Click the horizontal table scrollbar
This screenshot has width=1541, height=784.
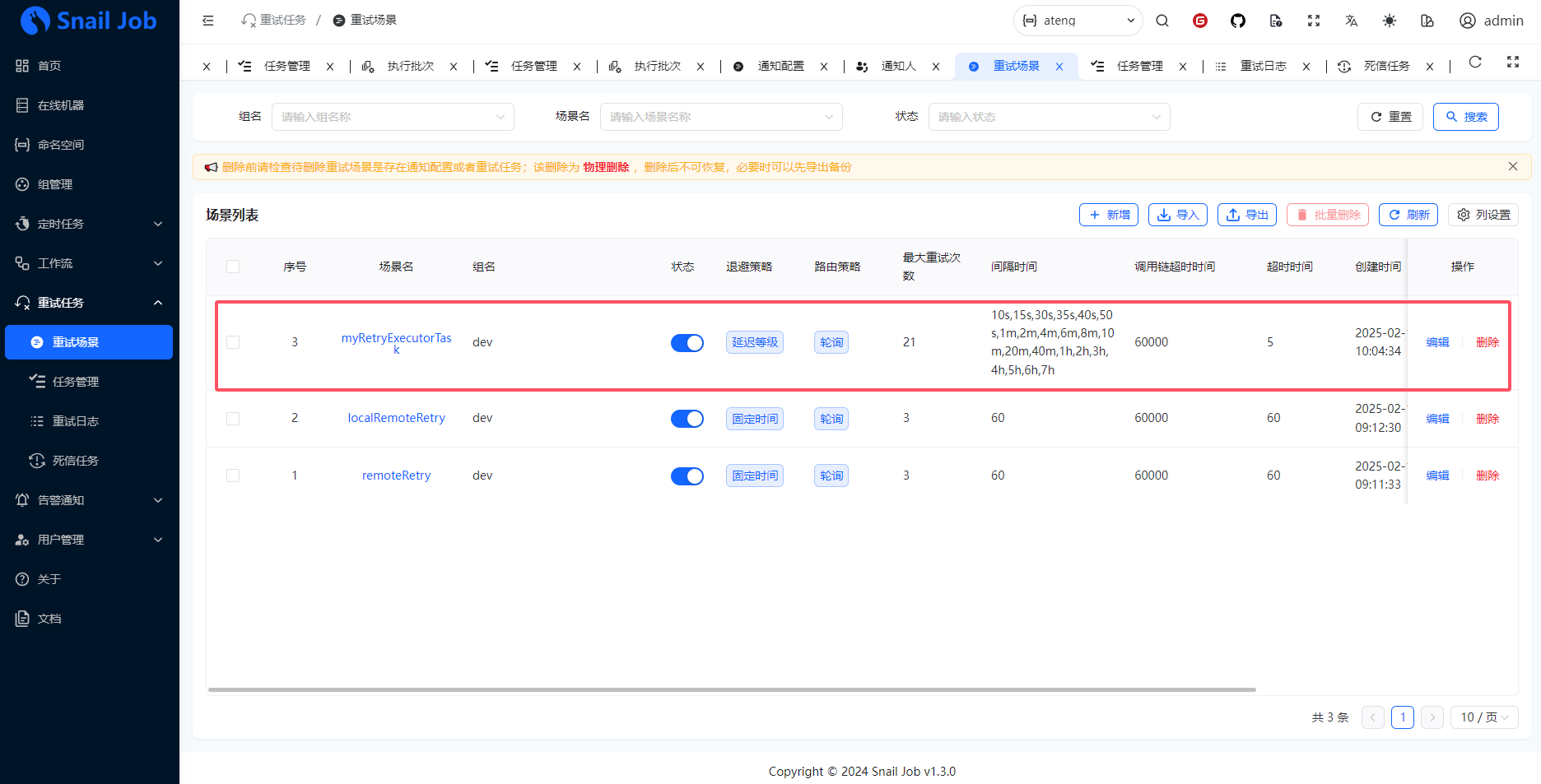(x=732, y=689)
